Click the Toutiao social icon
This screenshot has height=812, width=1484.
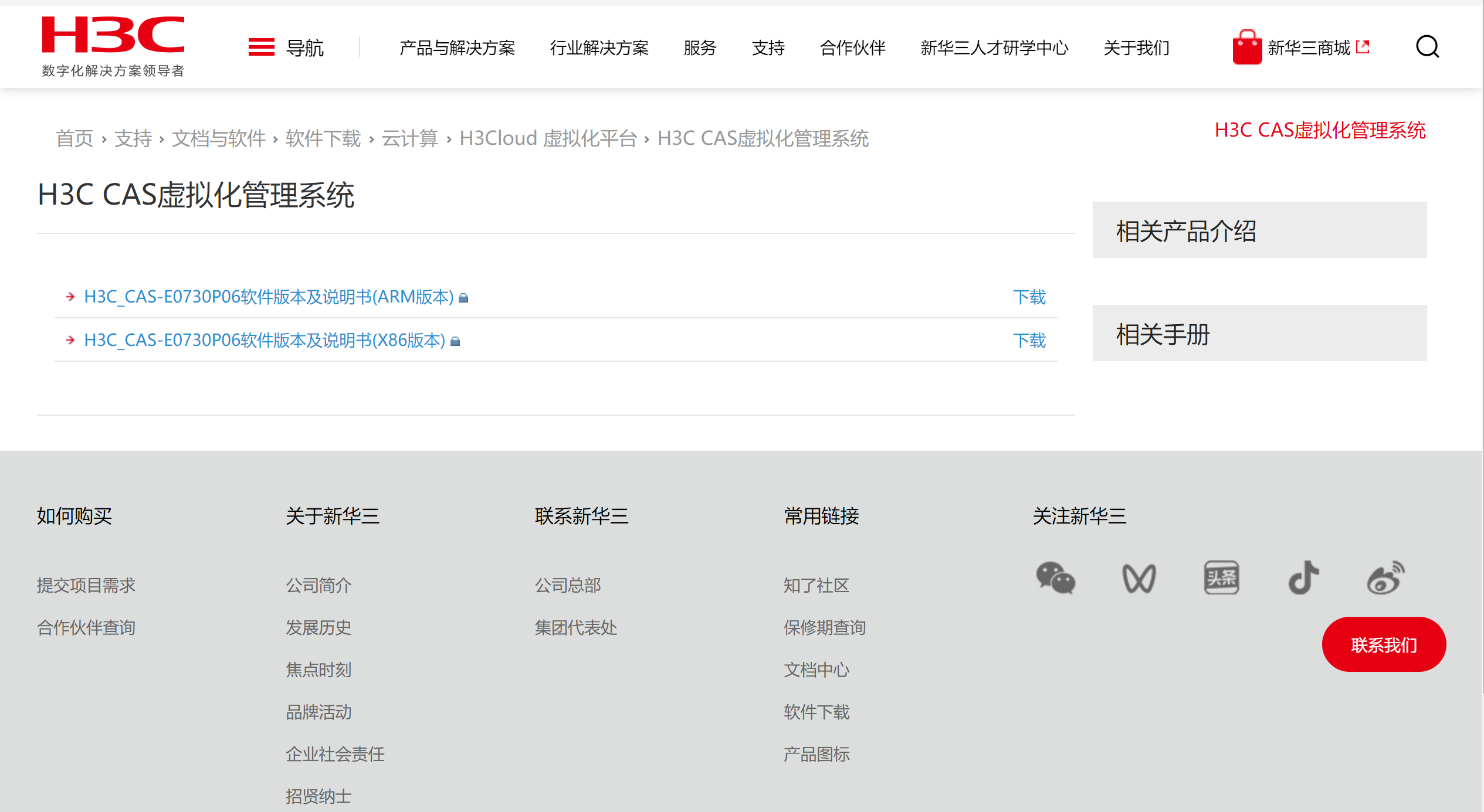click(x=1221, y=578)
